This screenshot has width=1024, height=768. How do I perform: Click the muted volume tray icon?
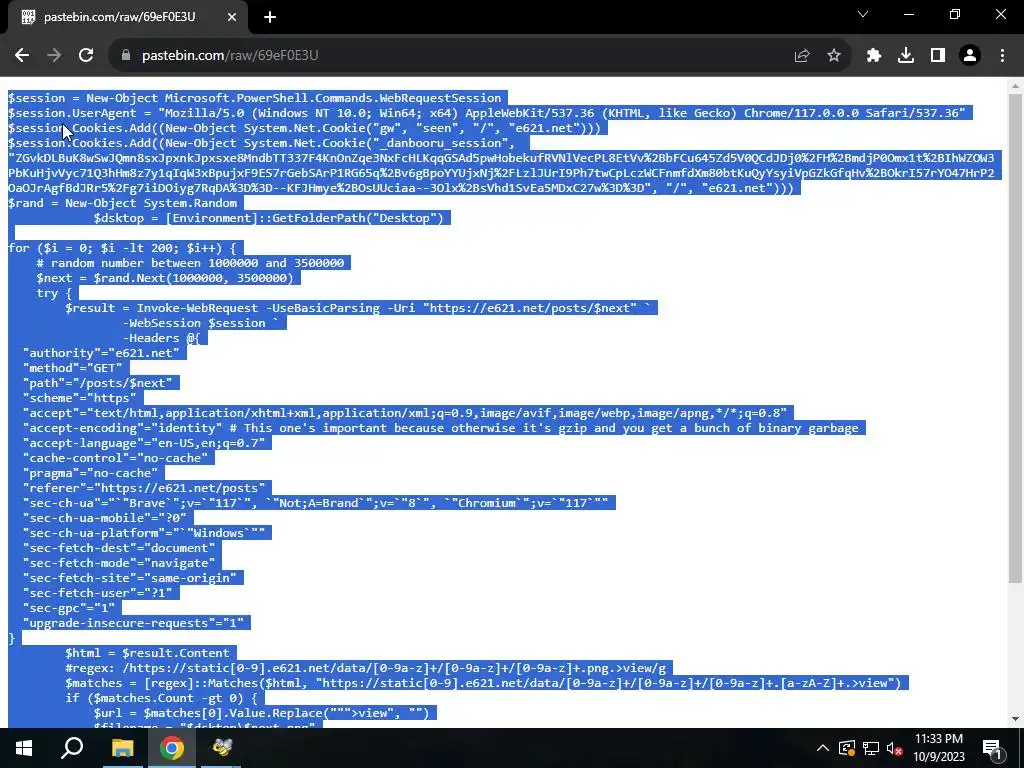tap(895, 748)
